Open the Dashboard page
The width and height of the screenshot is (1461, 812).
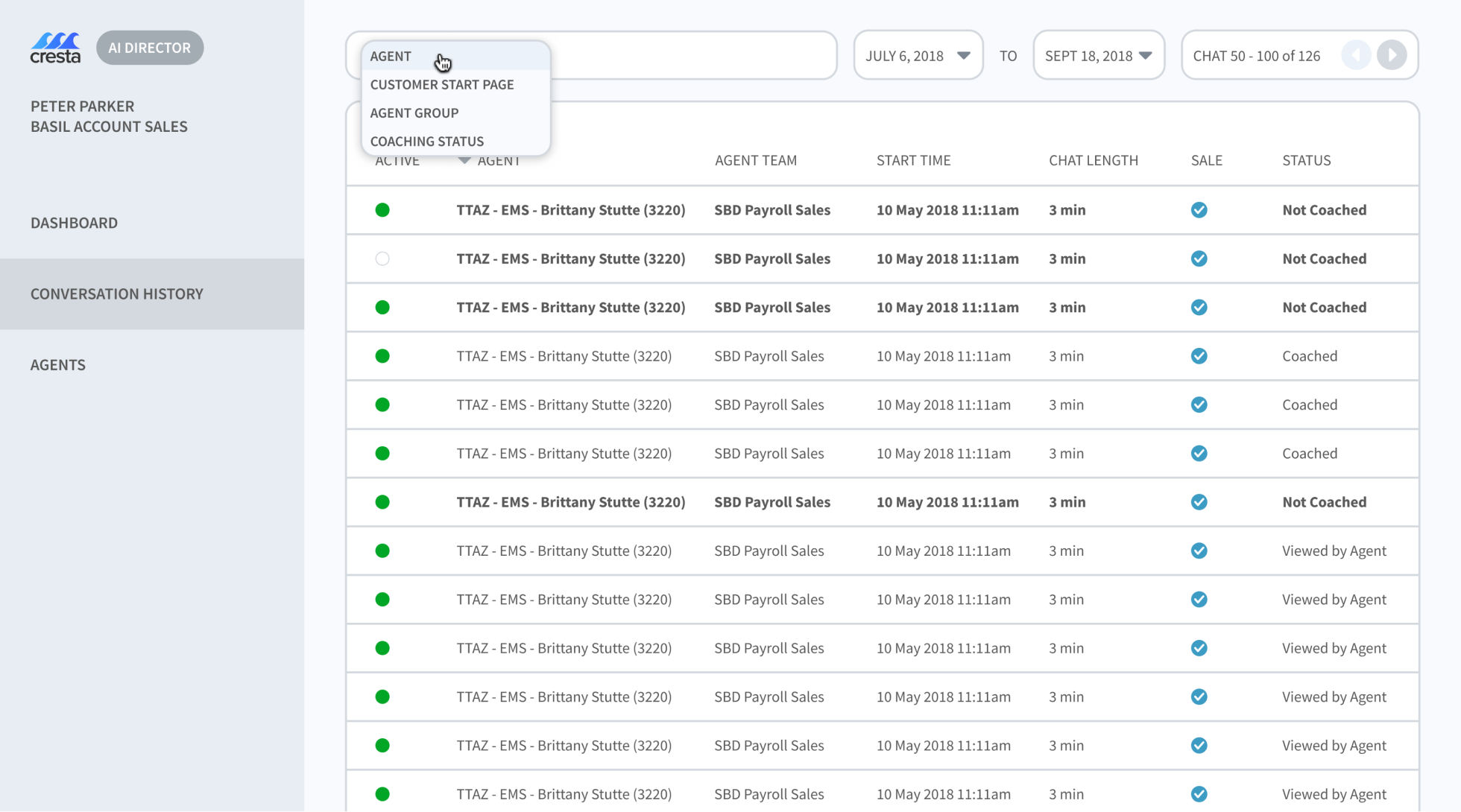[x=74, y=223]
